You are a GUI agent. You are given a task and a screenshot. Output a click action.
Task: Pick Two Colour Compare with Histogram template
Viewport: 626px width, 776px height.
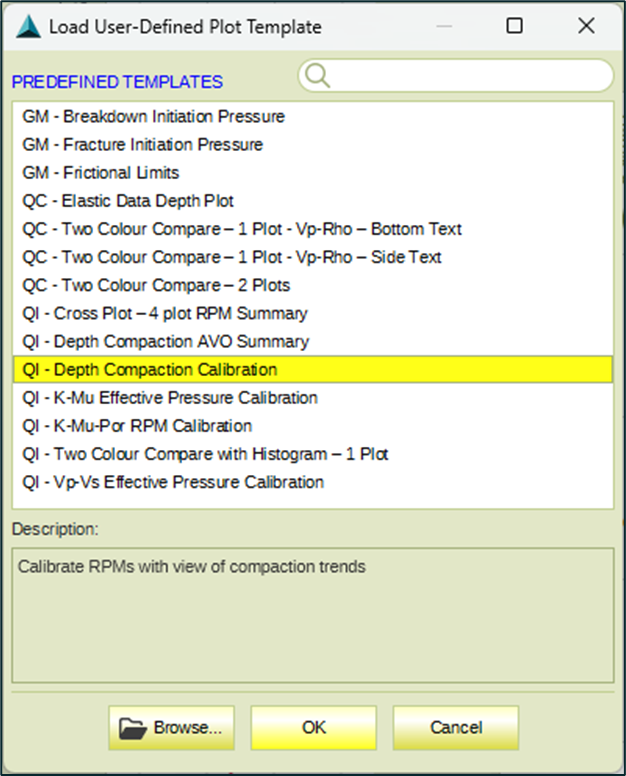click(313, 454)
